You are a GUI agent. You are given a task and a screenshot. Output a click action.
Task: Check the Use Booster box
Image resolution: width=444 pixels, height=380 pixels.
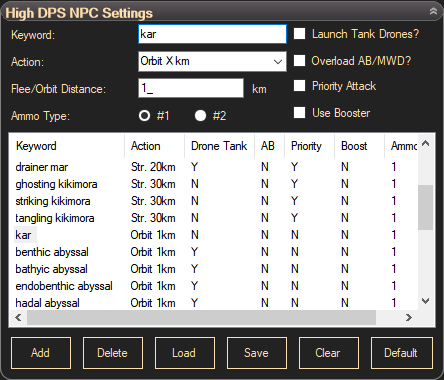[299, 113]
